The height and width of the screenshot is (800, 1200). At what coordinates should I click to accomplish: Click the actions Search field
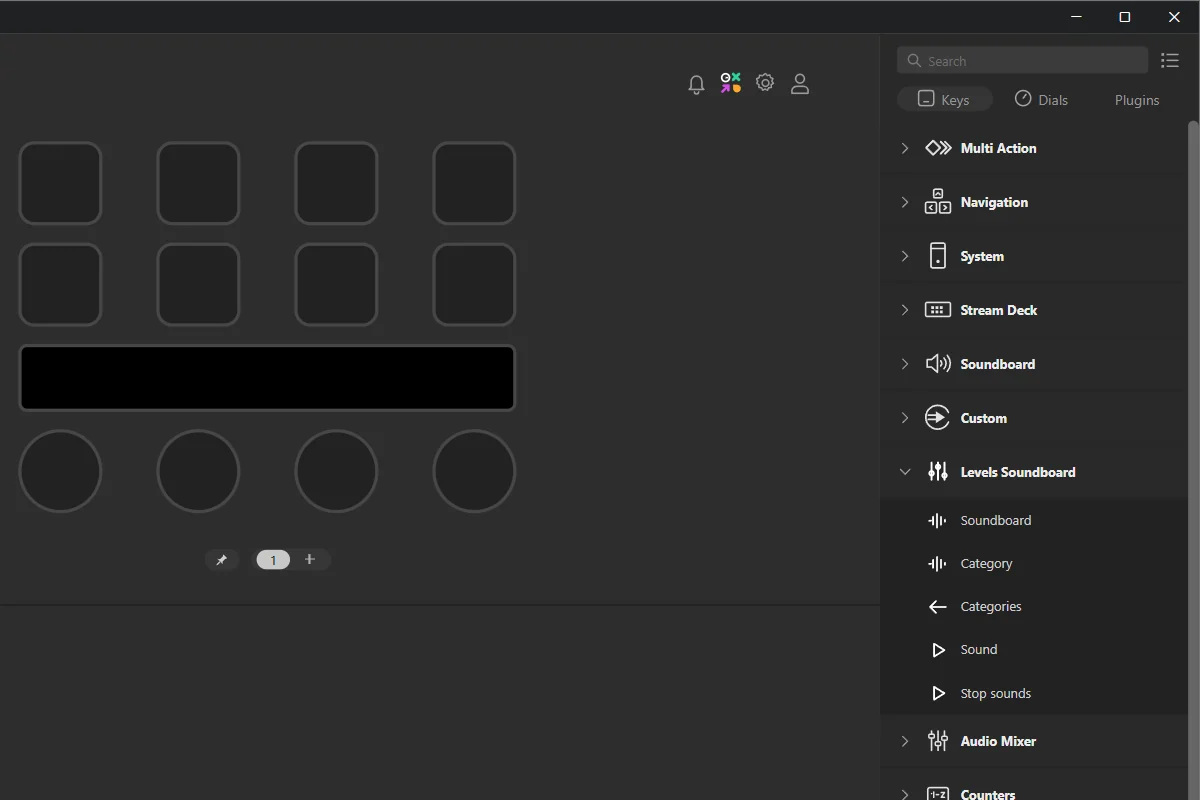pos(1022,61)
